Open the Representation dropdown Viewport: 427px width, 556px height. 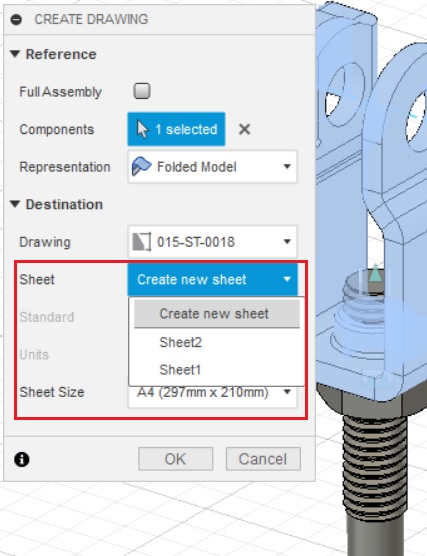[212, 167]
